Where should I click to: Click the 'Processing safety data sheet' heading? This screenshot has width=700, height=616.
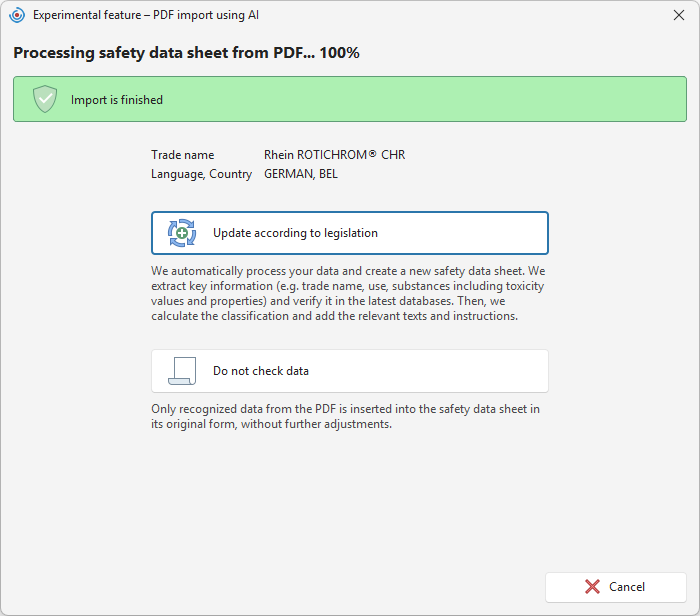(x=186, y=53)
